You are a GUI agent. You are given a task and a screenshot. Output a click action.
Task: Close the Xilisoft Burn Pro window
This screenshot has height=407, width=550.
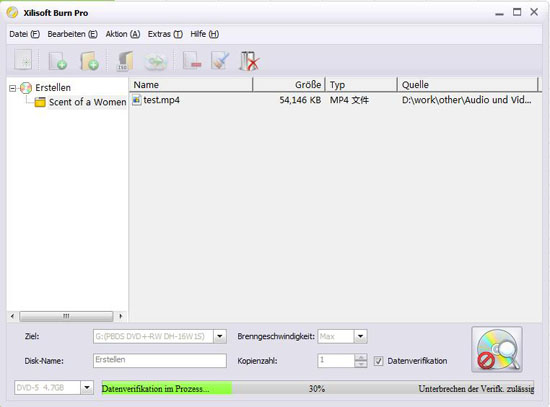(x=534, y=12)
